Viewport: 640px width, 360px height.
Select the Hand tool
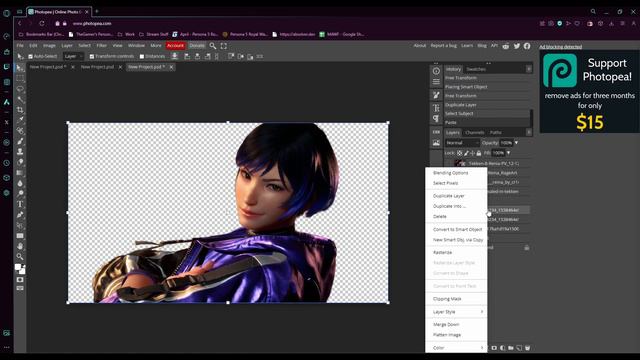tap(20, 246)
